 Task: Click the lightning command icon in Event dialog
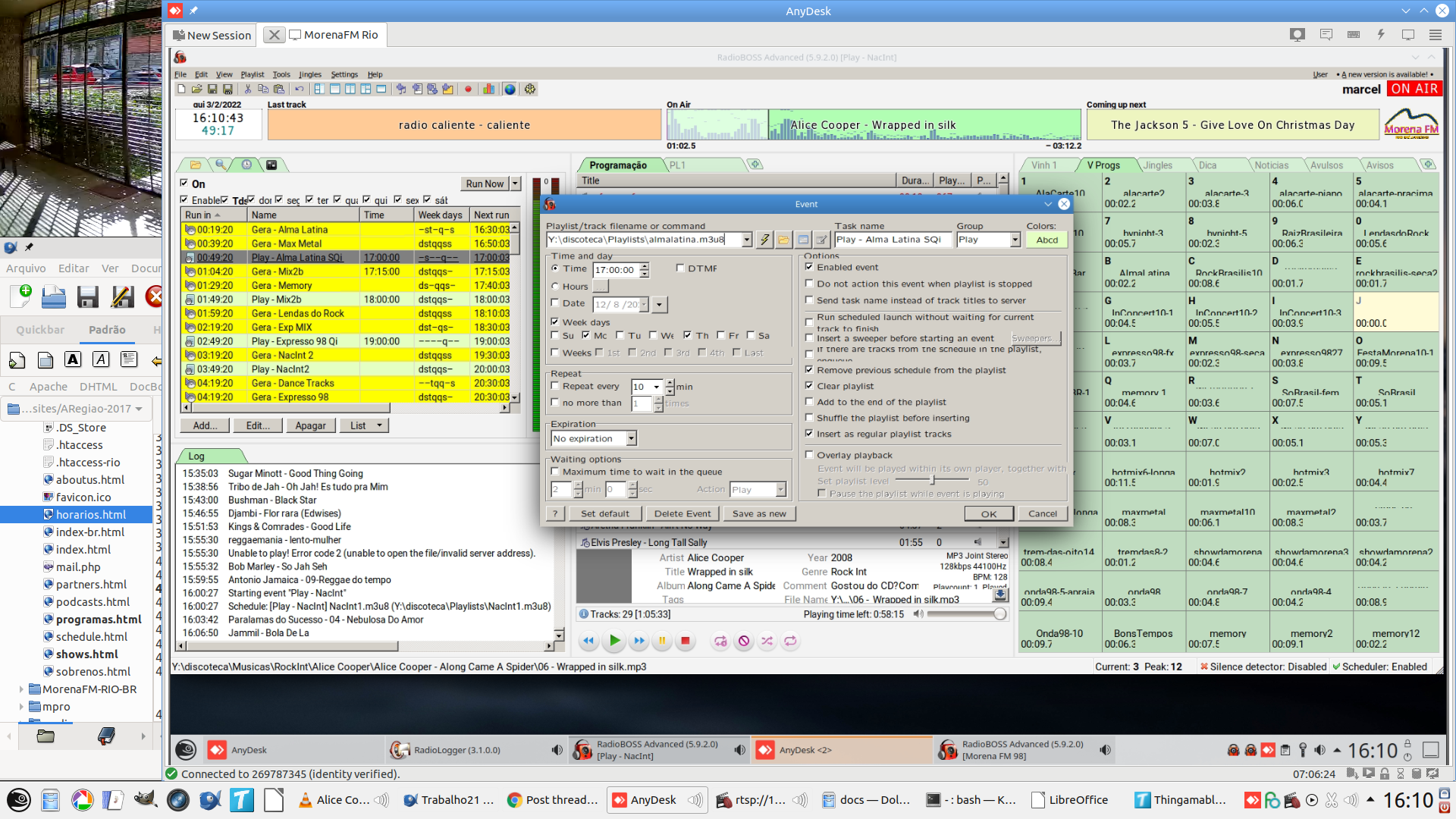pyautogui.click(x=764, y=240)
